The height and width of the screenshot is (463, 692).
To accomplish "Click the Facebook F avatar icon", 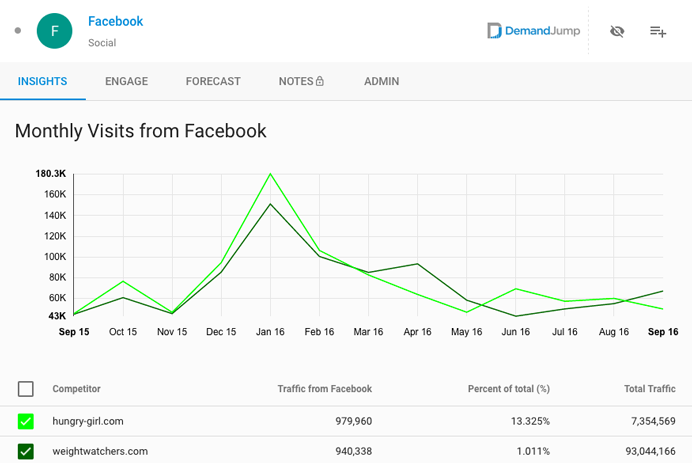I will point(54,31).
